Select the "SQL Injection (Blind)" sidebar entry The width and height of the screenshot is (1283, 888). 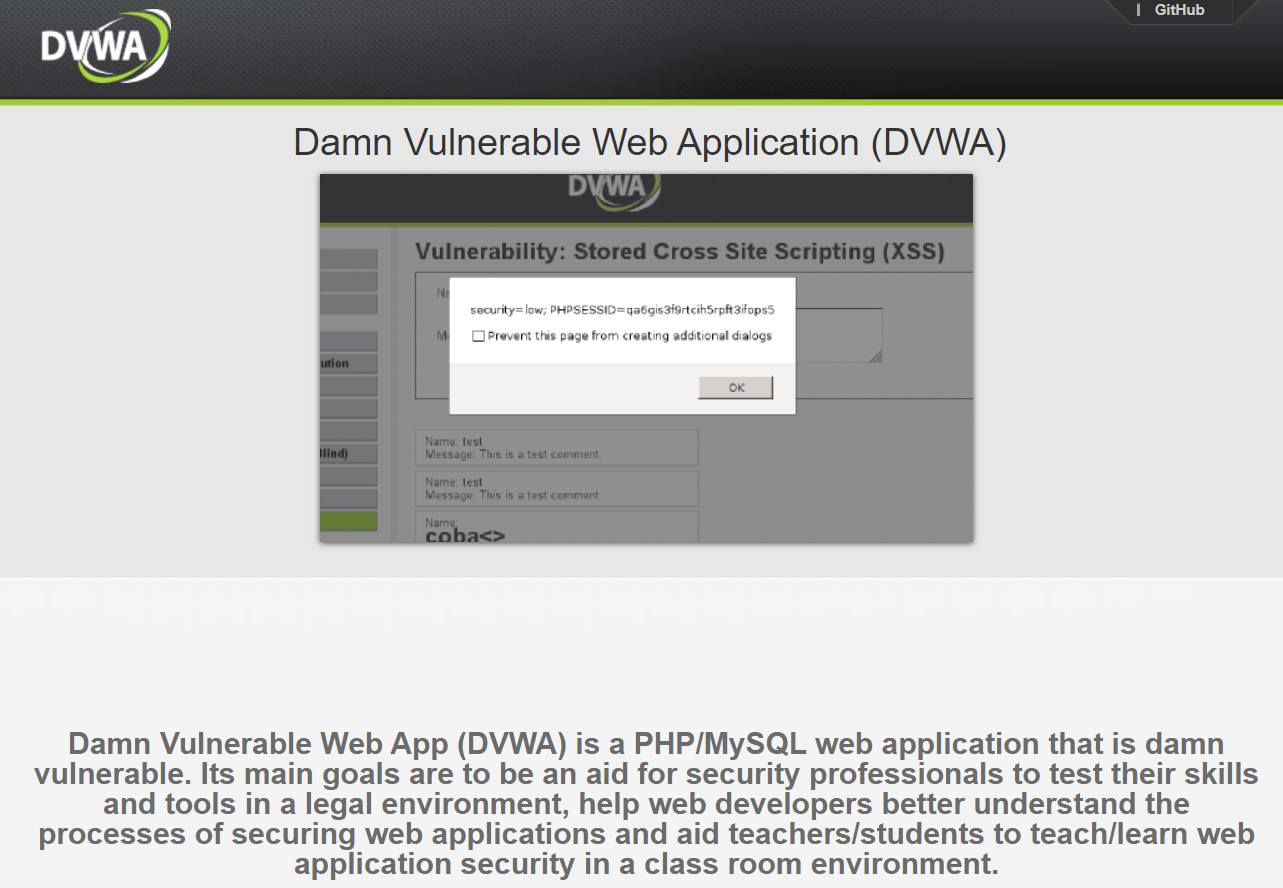[x=349, y=452]
